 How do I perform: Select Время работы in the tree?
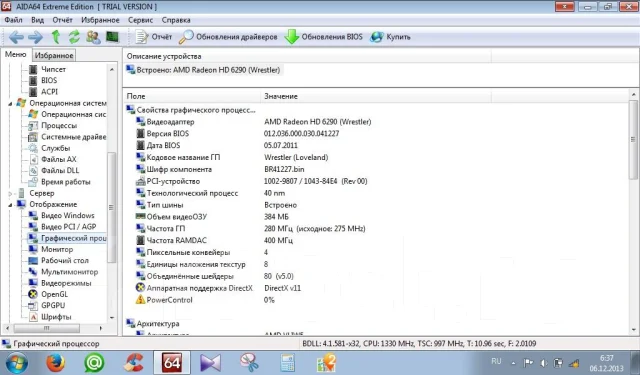pyautogui.click(x=60, y=182)
